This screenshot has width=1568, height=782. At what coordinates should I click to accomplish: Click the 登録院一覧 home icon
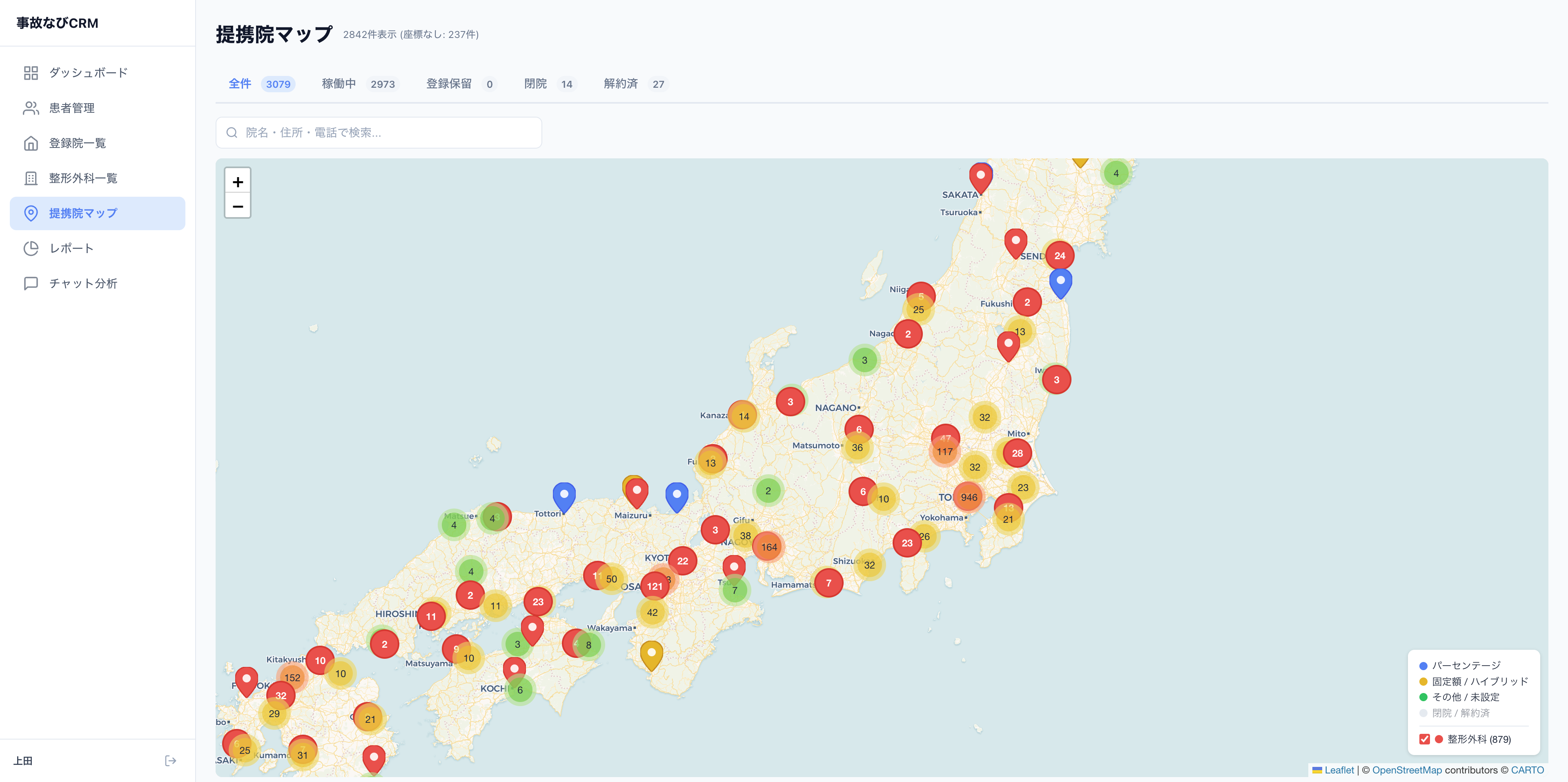pyautogui.click(x=31, y=143)
